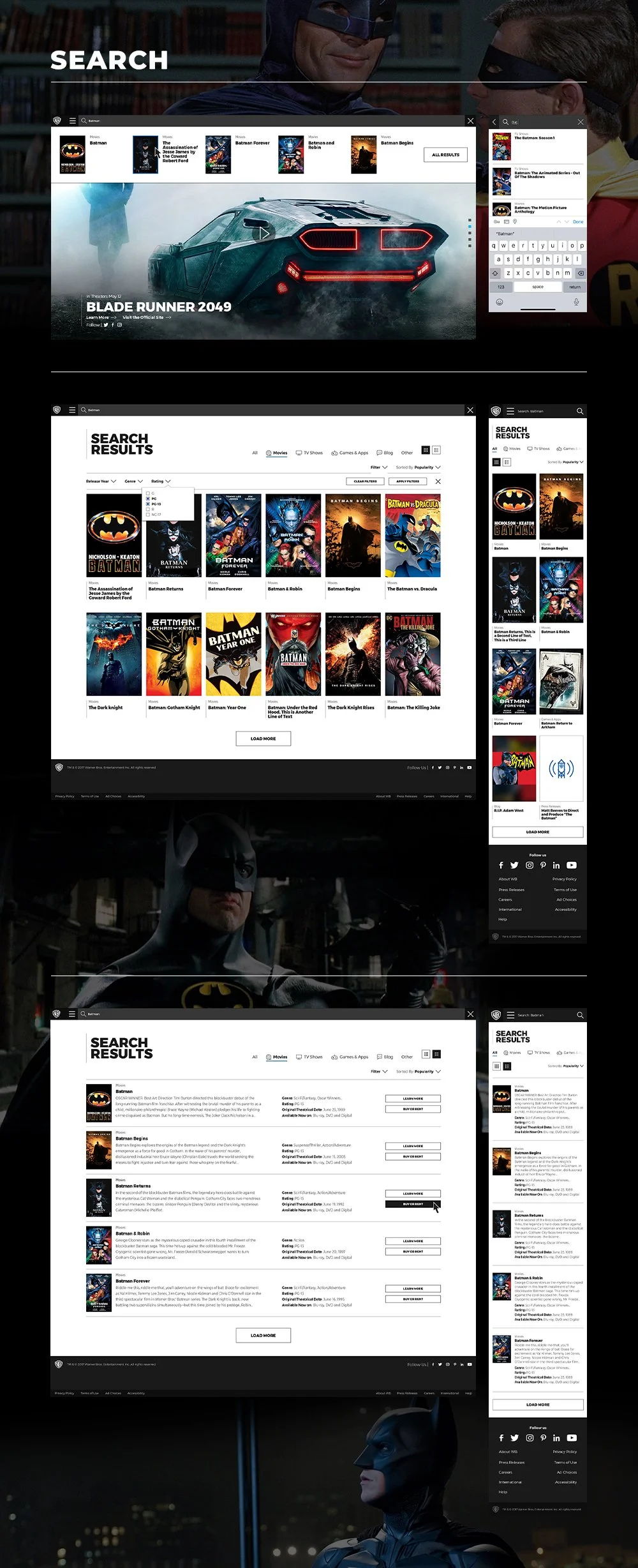Click WB shield logo in desktop list-view screen
The image size is (638, 1568).
tap(56, 1013)
